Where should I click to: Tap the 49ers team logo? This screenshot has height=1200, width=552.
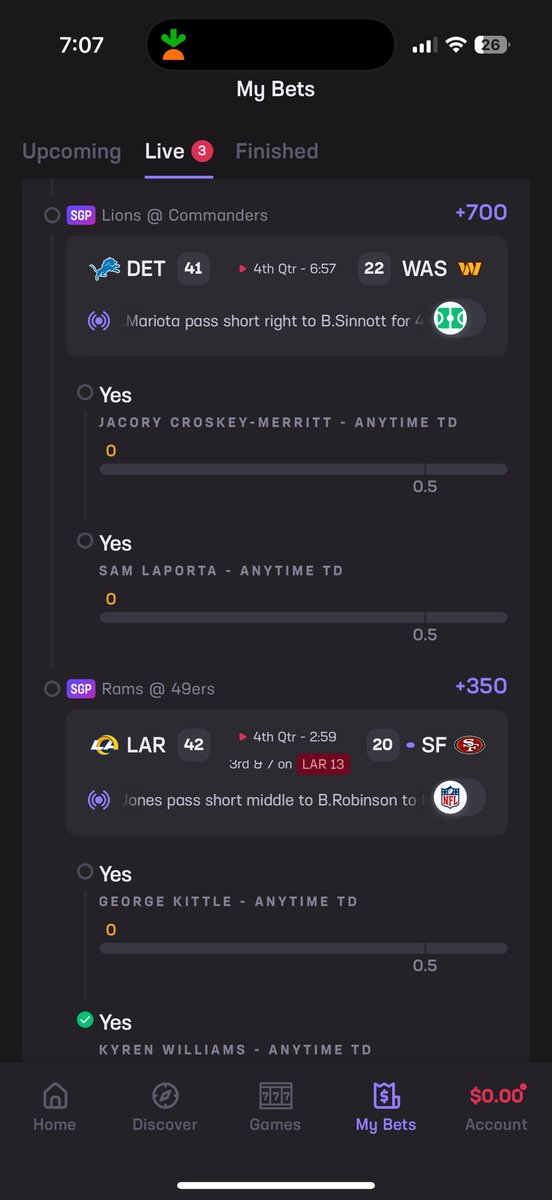[470, 745]
